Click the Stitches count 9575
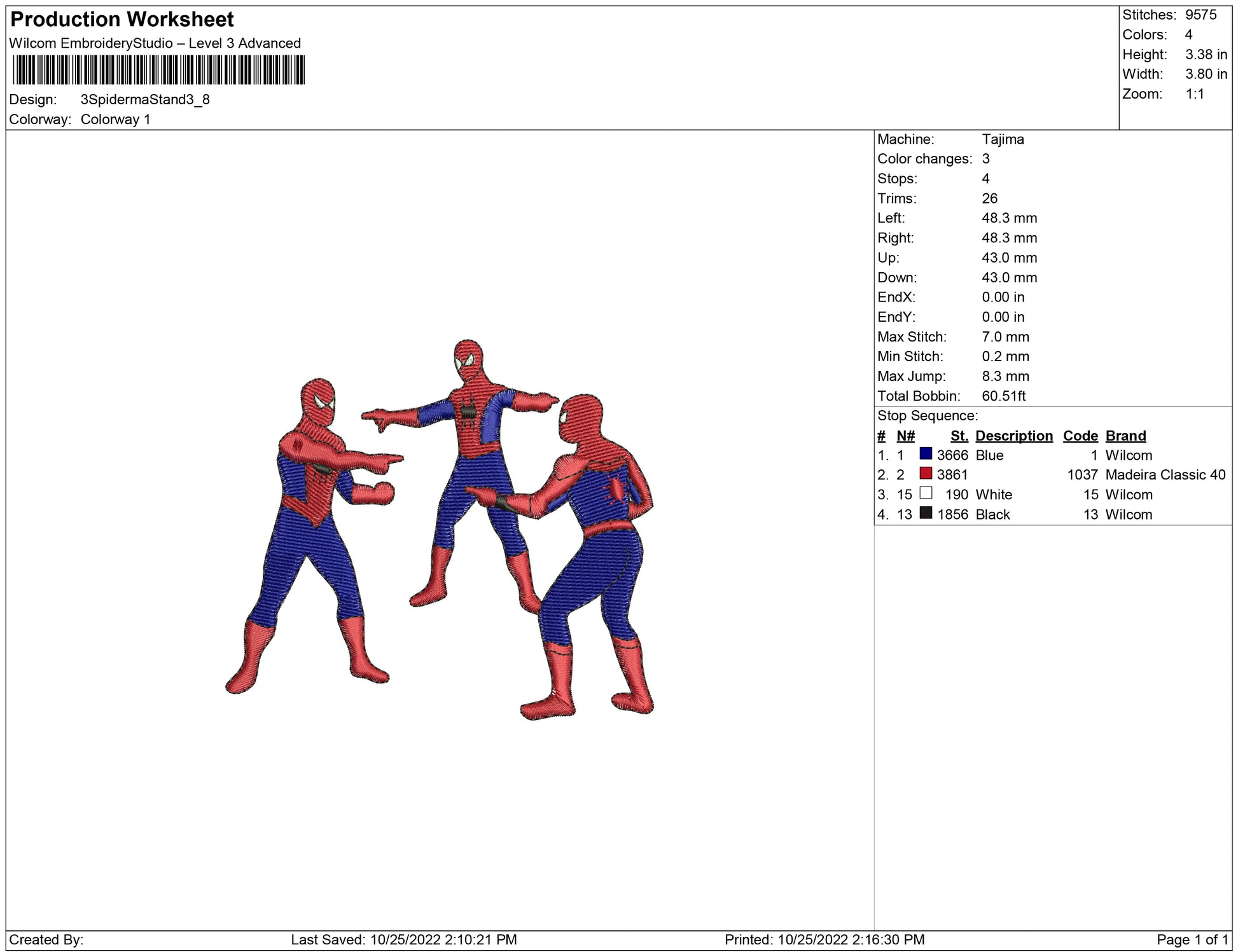 pyautogui.click(x=1200, y=15)
